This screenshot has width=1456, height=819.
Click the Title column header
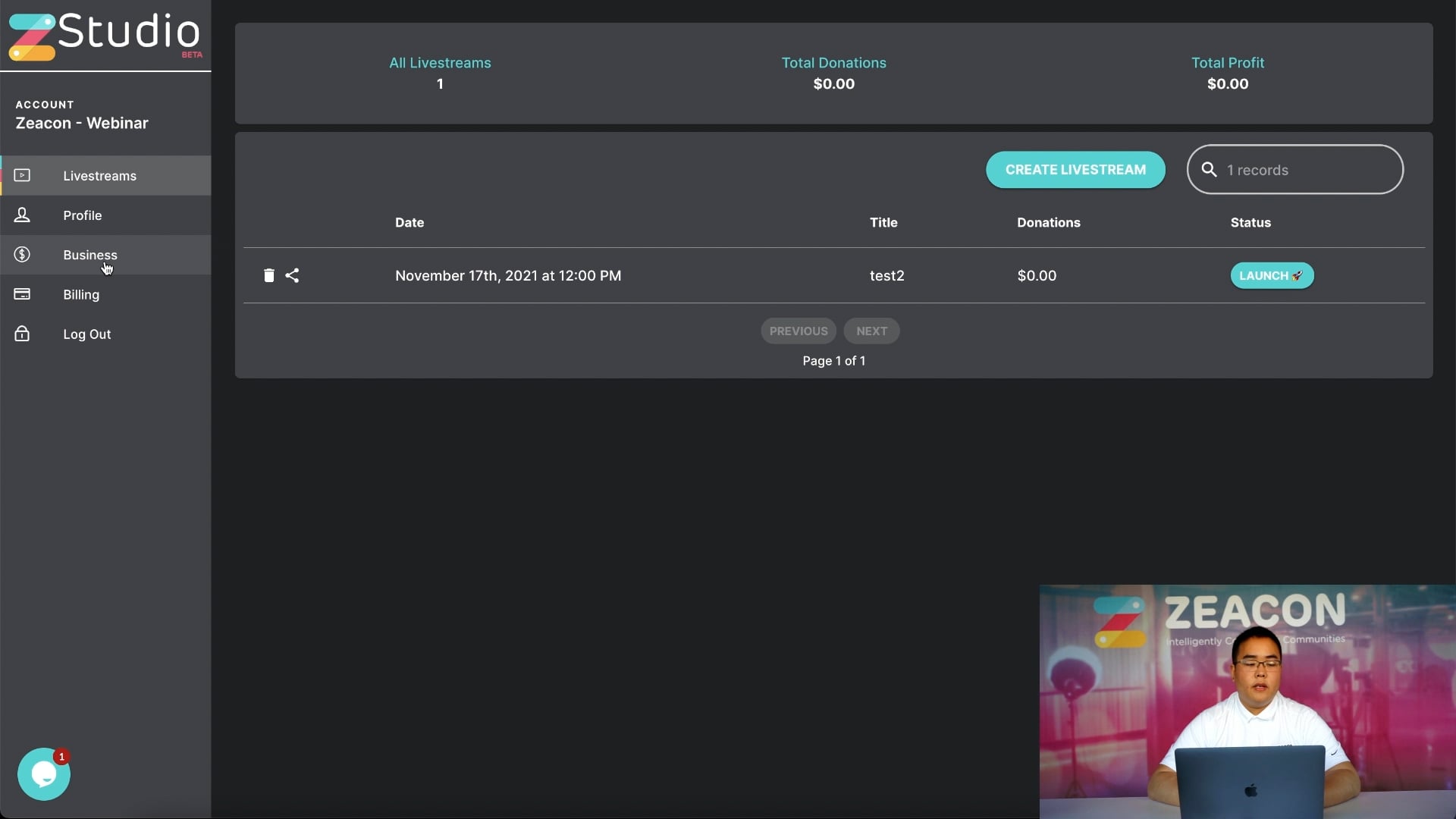pos(883,222)
